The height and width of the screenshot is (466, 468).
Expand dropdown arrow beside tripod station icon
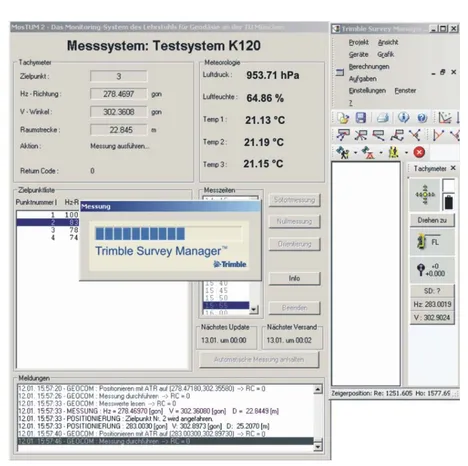point(381,153)
